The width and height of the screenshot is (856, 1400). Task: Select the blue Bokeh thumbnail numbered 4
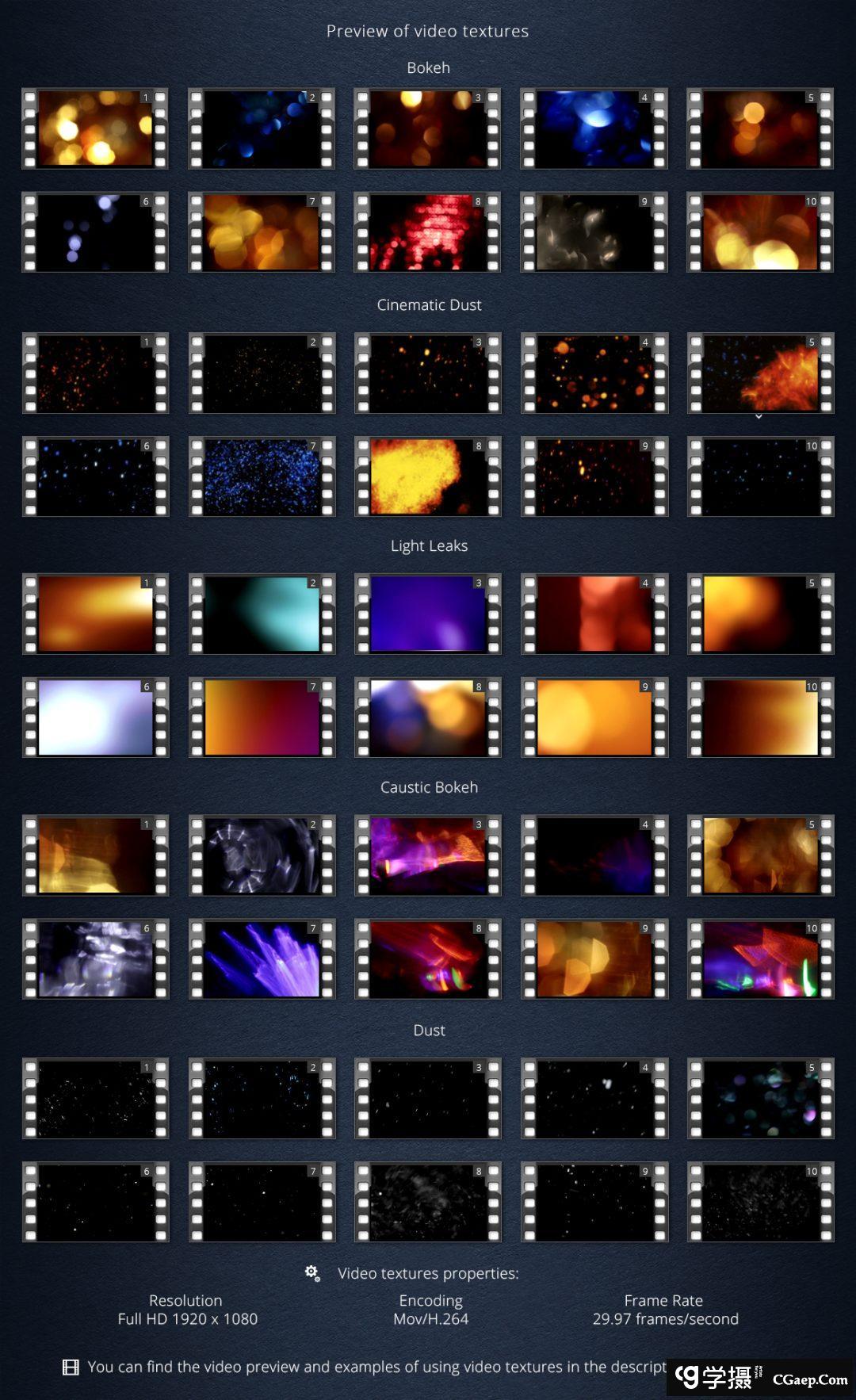tap(594, 128)
